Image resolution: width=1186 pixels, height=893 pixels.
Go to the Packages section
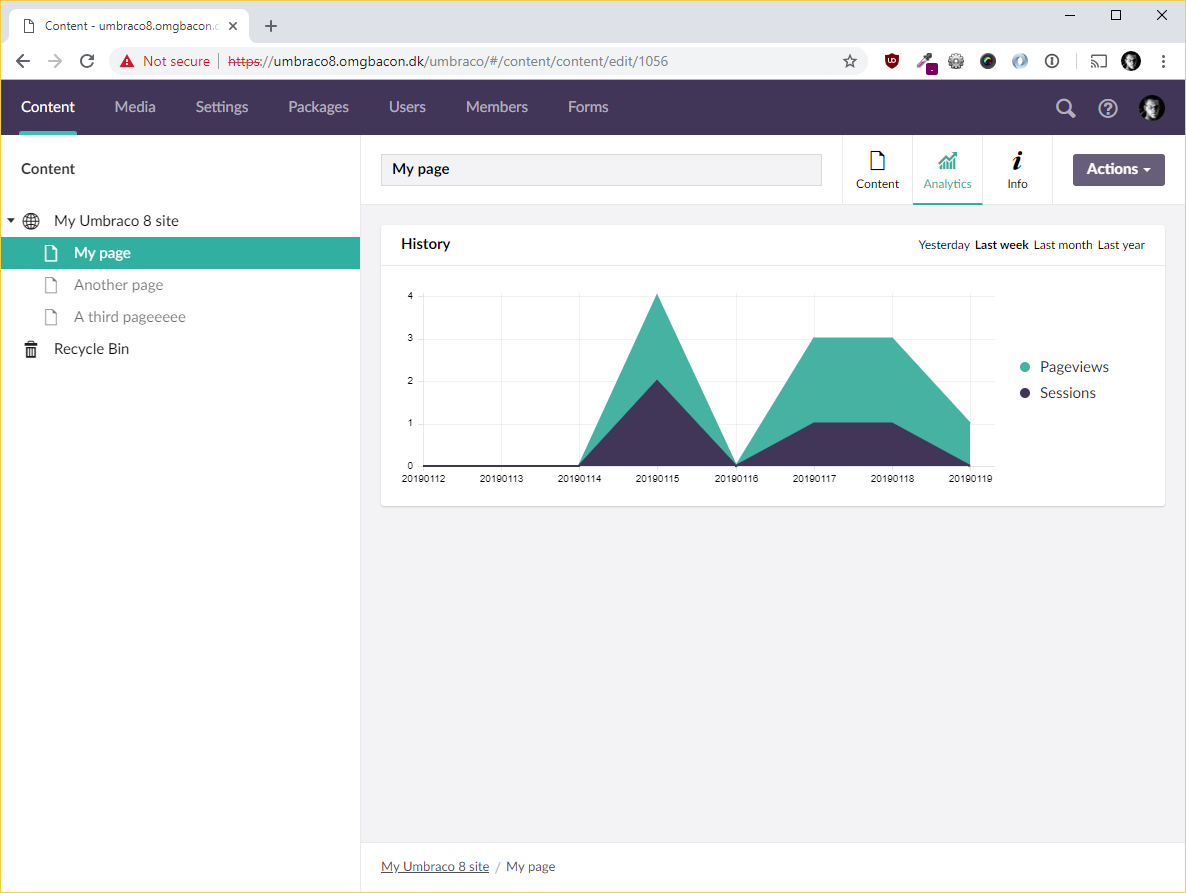[x=318, y=107]
